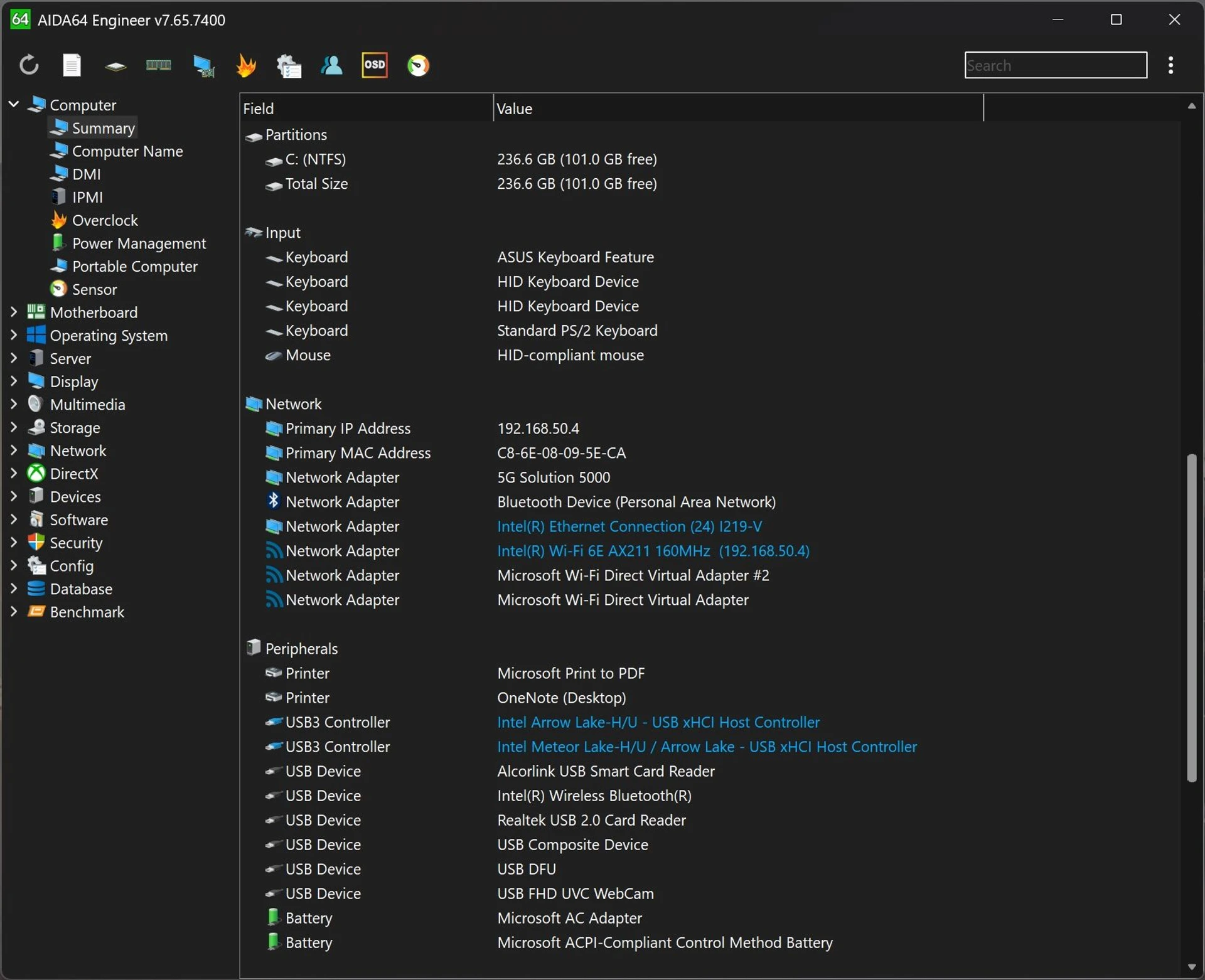Viewport: 1205px width, 980px height.
Task: Click the Bluetooth network adapter icon
Action: pos(273,501)
